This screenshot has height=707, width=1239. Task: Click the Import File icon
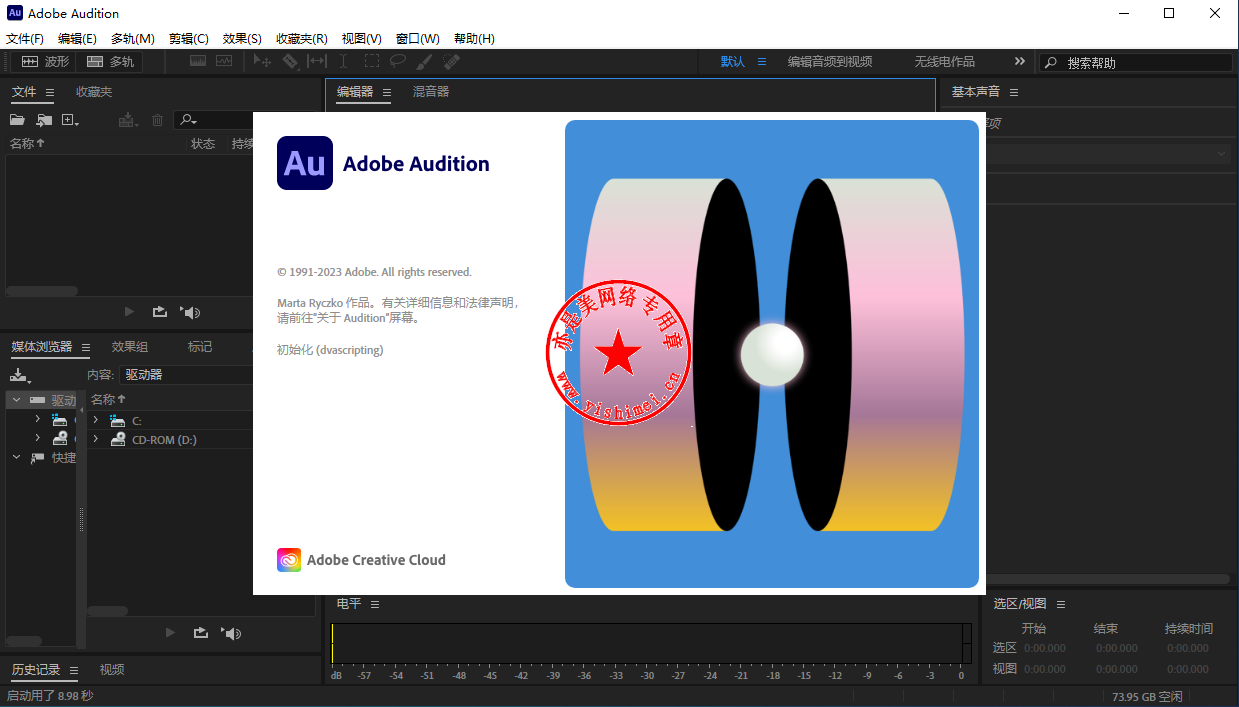(x=44, y=120)
